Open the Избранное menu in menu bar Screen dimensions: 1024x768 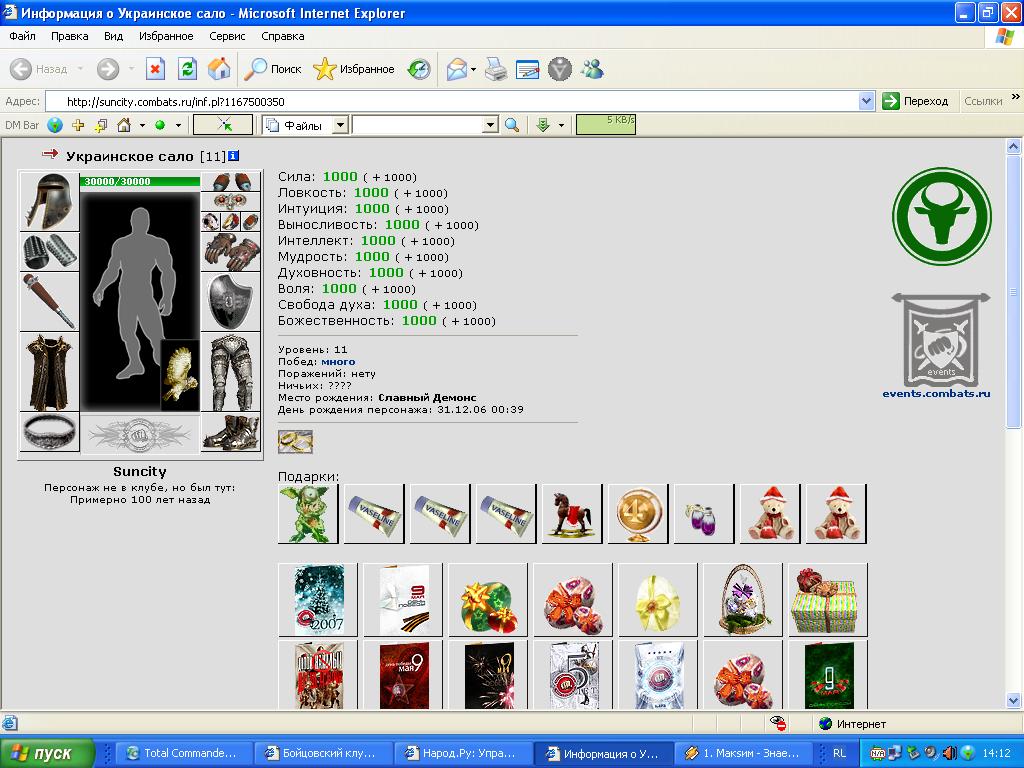(x=166, y=36)
